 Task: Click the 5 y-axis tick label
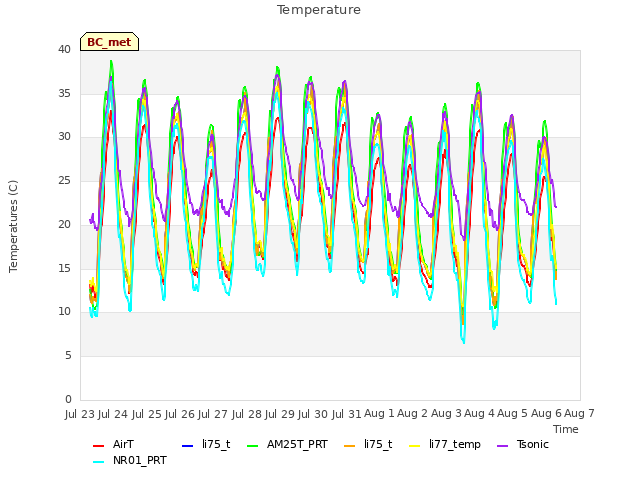tap(68, 356)
